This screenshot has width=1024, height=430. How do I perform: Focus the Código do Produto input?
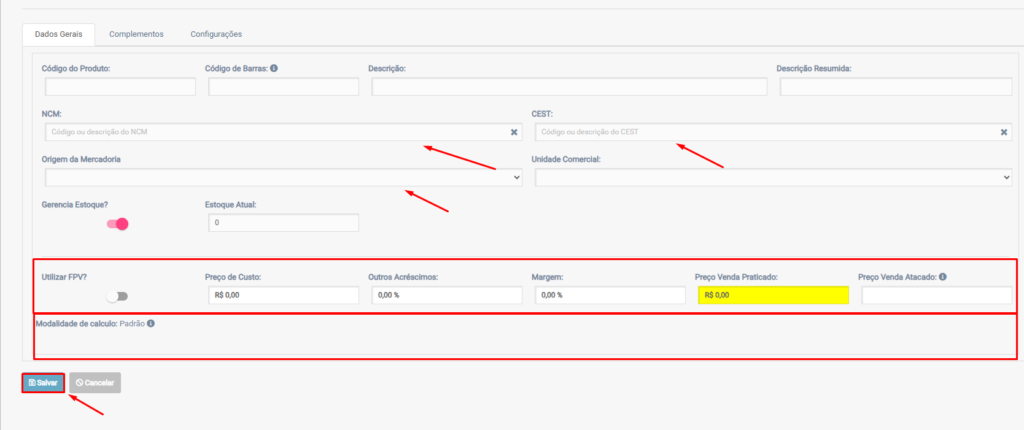pos(120,87)
